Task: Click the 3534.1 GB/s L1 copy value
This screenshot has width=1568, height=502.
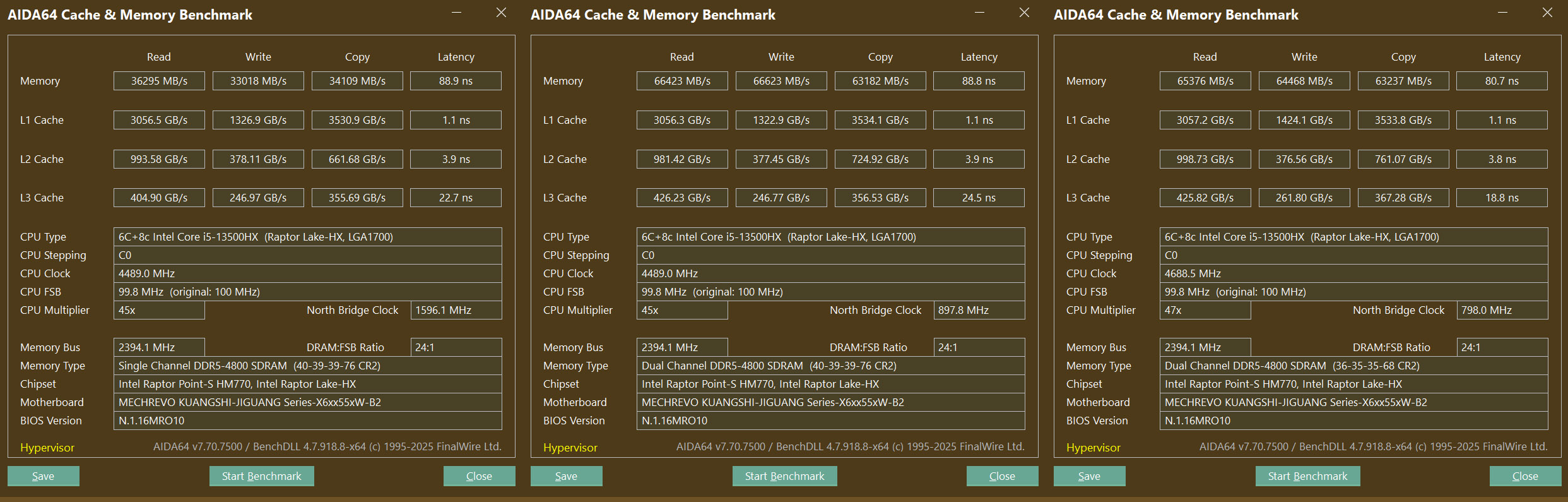Action: (880, 120)
